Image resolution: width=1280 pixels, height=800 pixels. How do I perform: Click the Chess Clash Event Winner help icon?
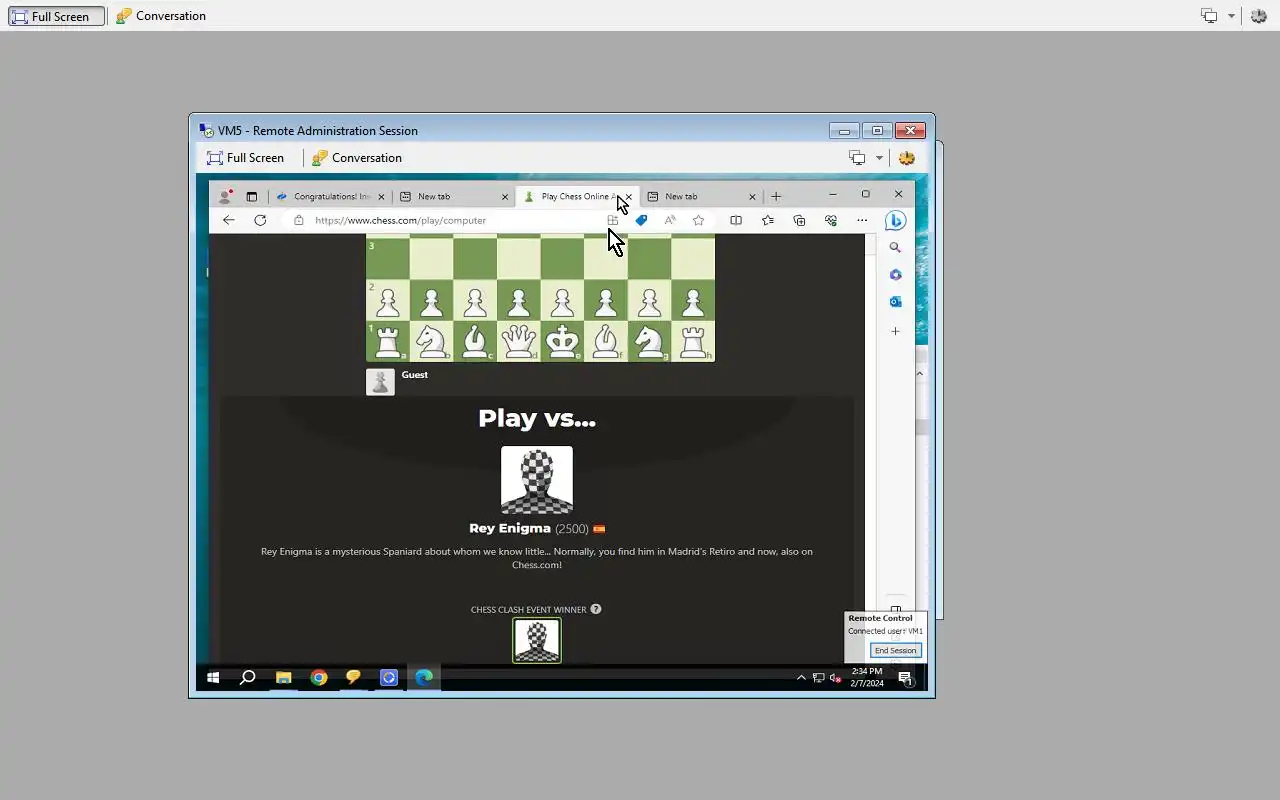(x=596, y=609)
